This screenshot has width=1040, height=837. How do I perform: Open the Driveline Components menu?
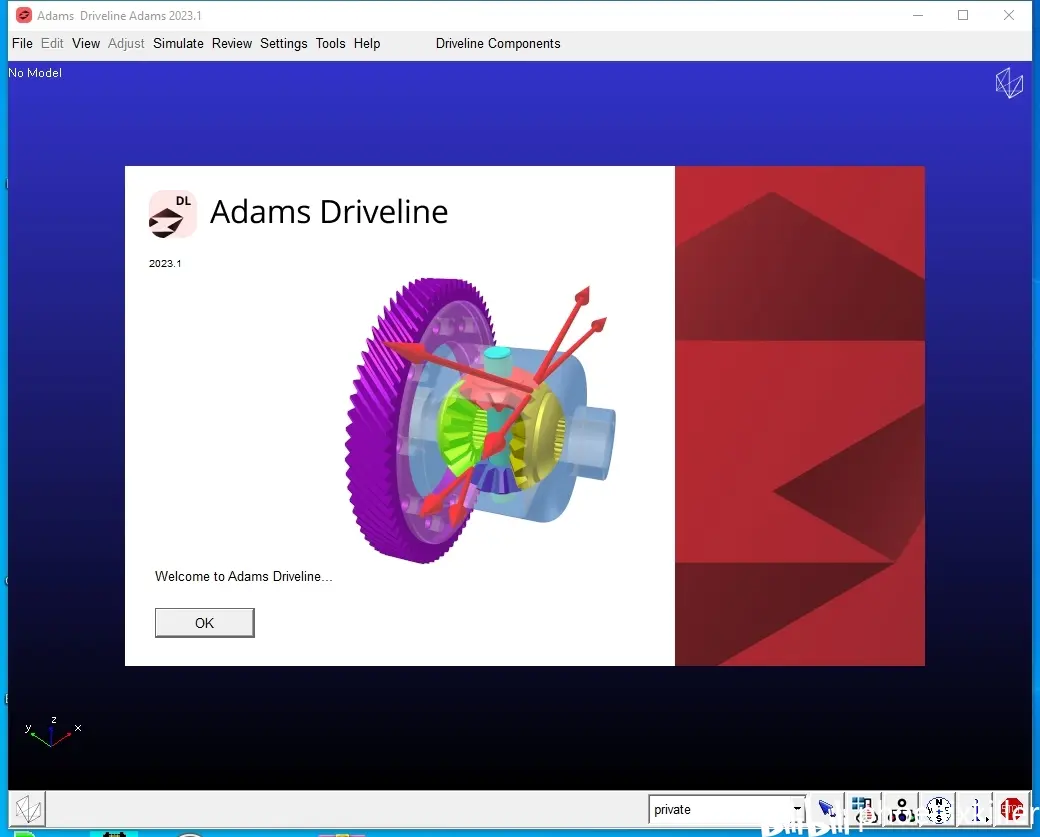[497, 44]
